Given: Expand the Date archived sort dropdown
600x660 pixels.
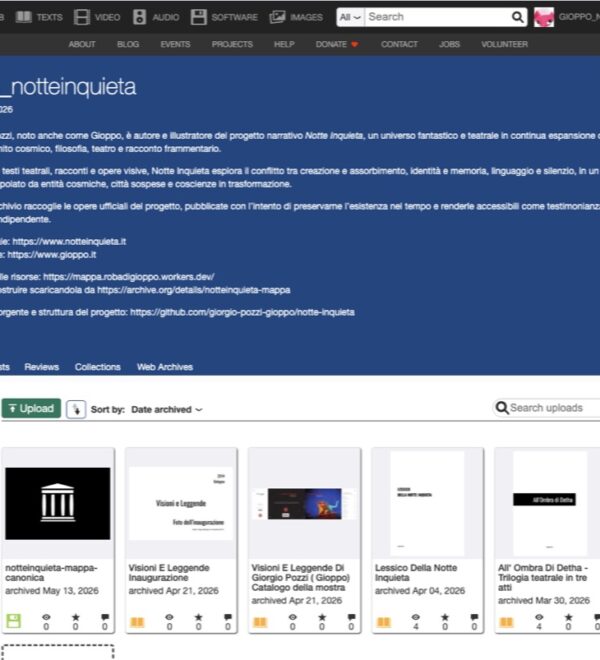Looking at the screenshot, I should coord(167,410).
